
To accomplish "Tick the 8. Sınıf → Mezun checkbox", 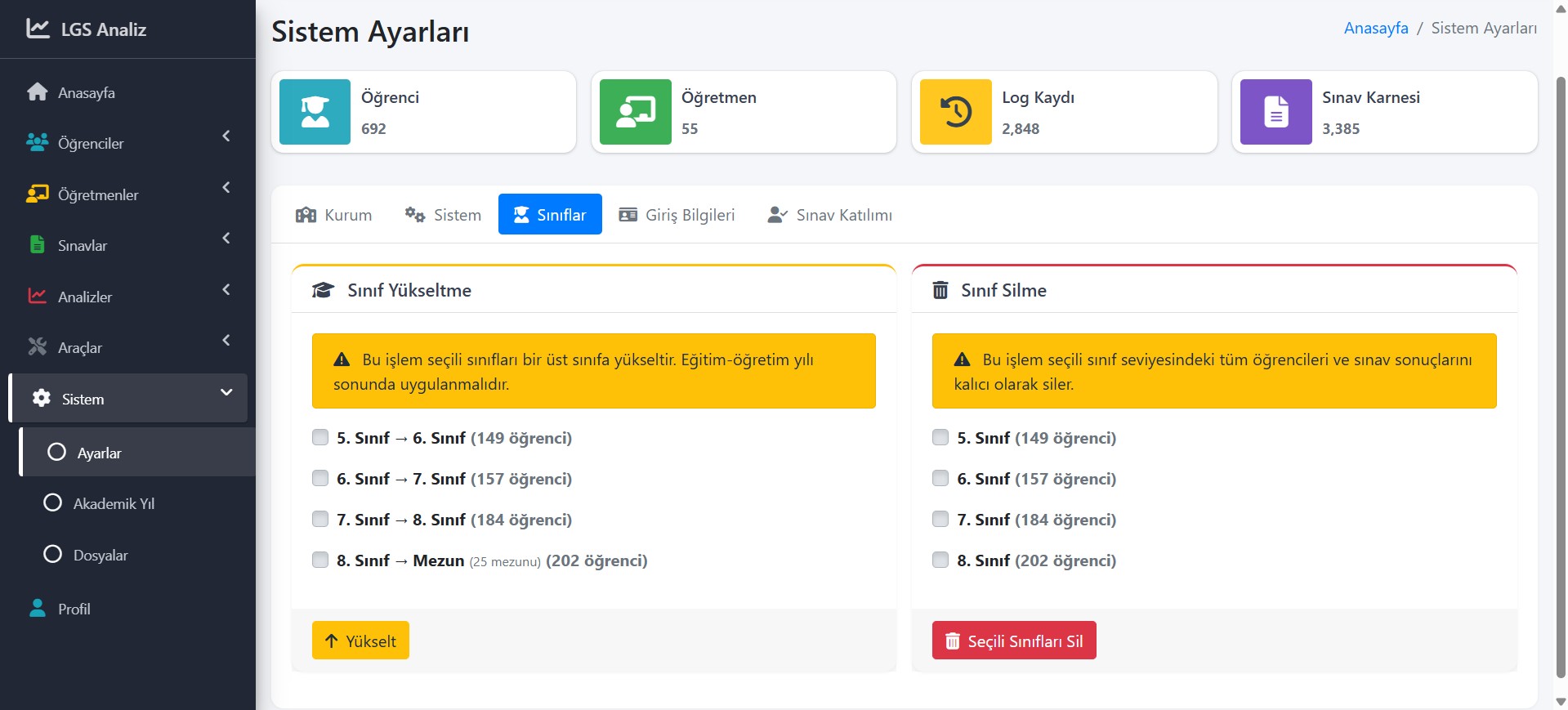I will (320, 560).
